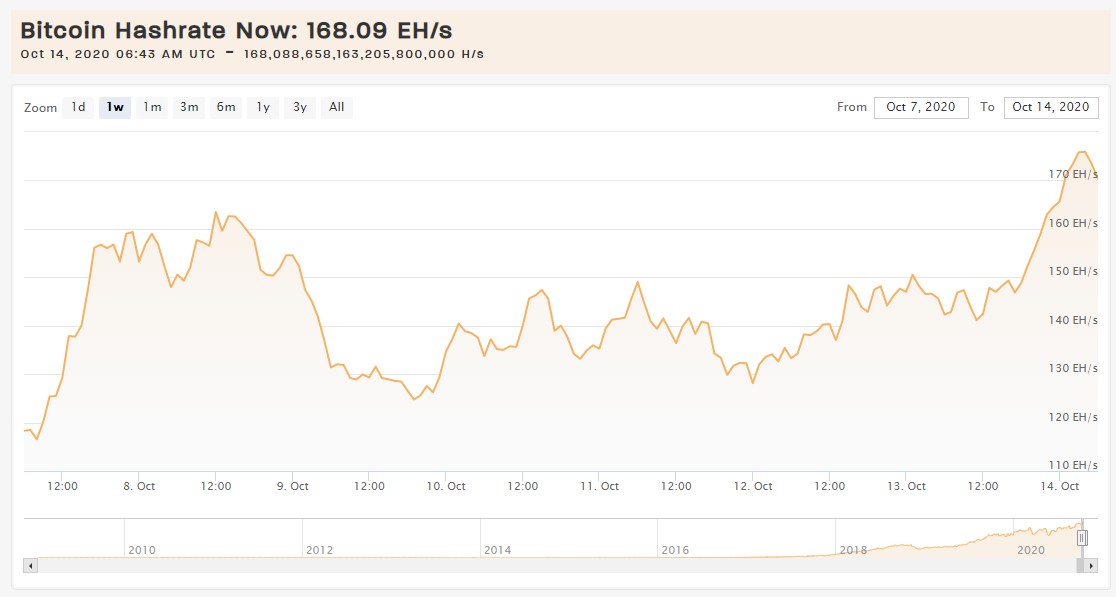Click the hashrate peak near 14. Oct

(x=1083, y=152)
